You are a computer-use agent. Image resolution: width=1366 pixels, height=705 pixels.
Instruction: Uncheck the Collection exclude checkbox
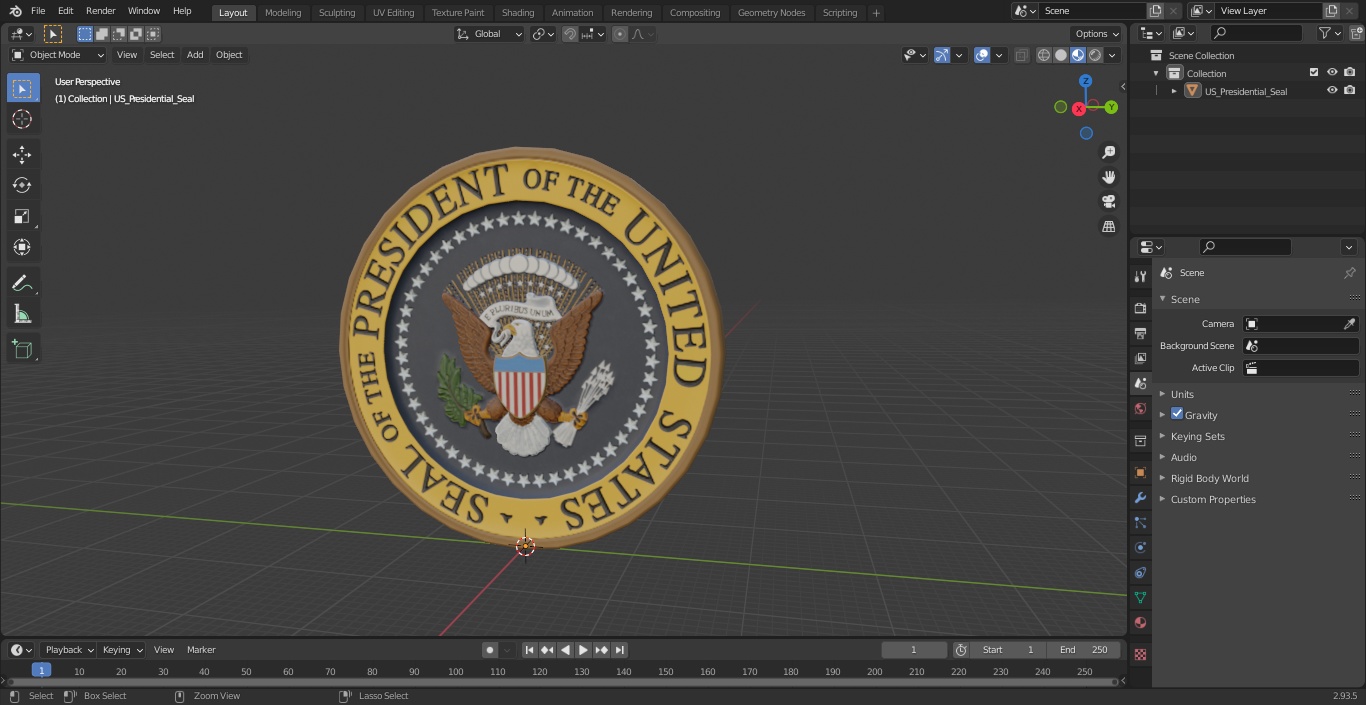click(1314, 73)
